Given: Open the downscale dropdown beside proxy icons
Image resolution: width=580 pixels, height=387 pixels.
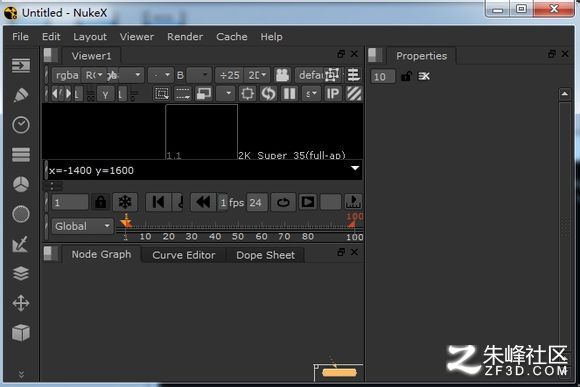Looking at the screenshot, I should click(x=226, y=94).
